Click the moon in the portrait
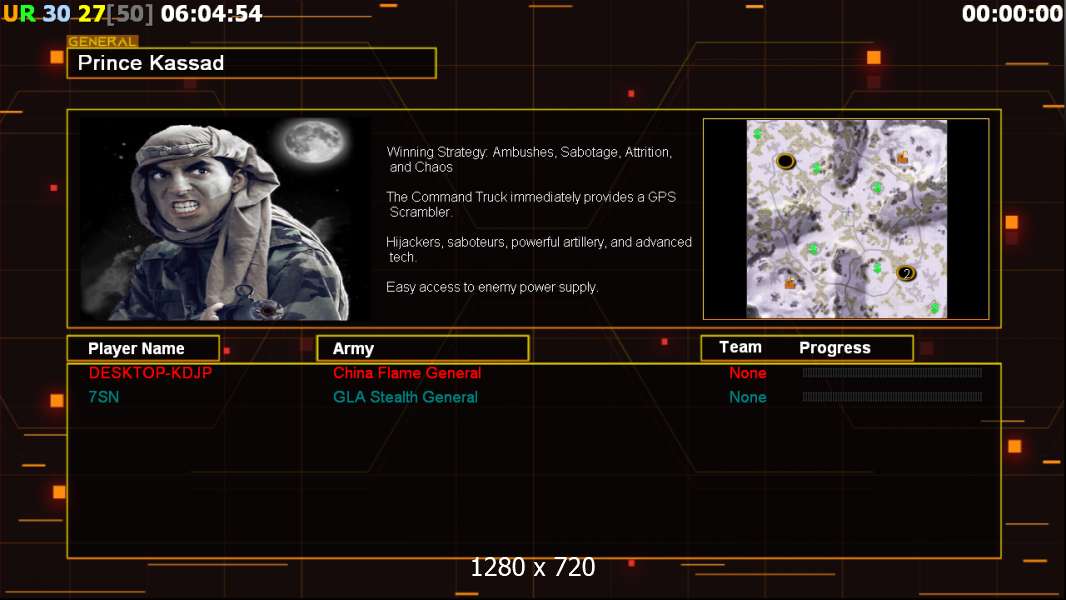Screen dimensions: 1066x600 pos(314,141)
